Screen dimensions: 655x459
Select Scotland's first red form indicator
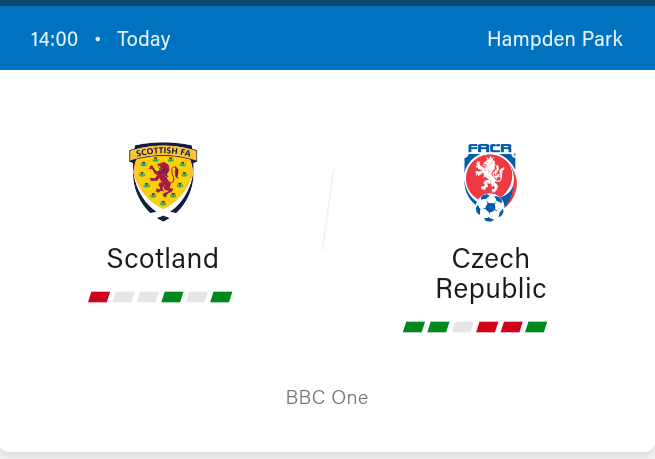point(99,297)
